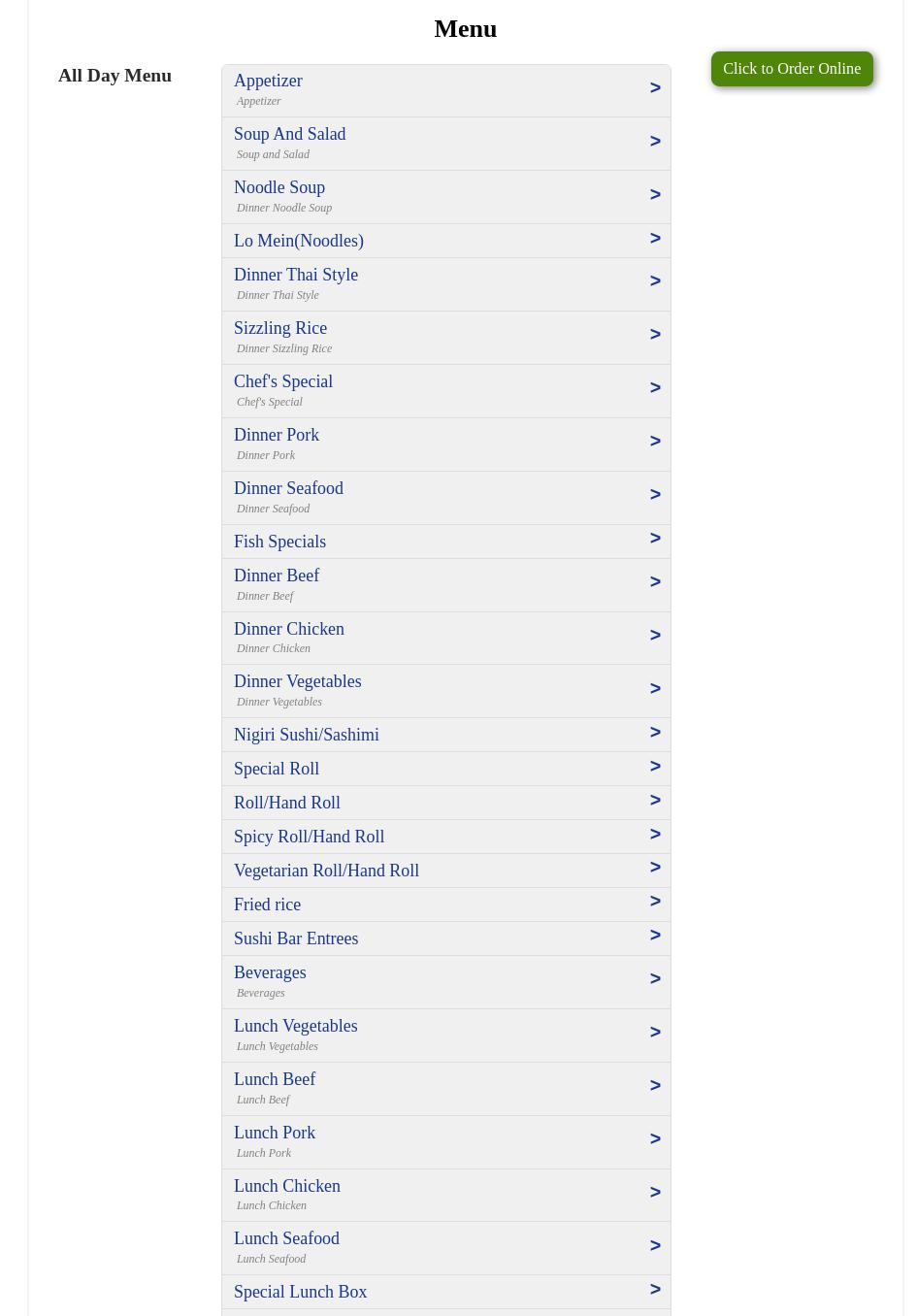The image size is (917, 1316).
Task: Open the Dinner Pork category
Action: point(277,435)
